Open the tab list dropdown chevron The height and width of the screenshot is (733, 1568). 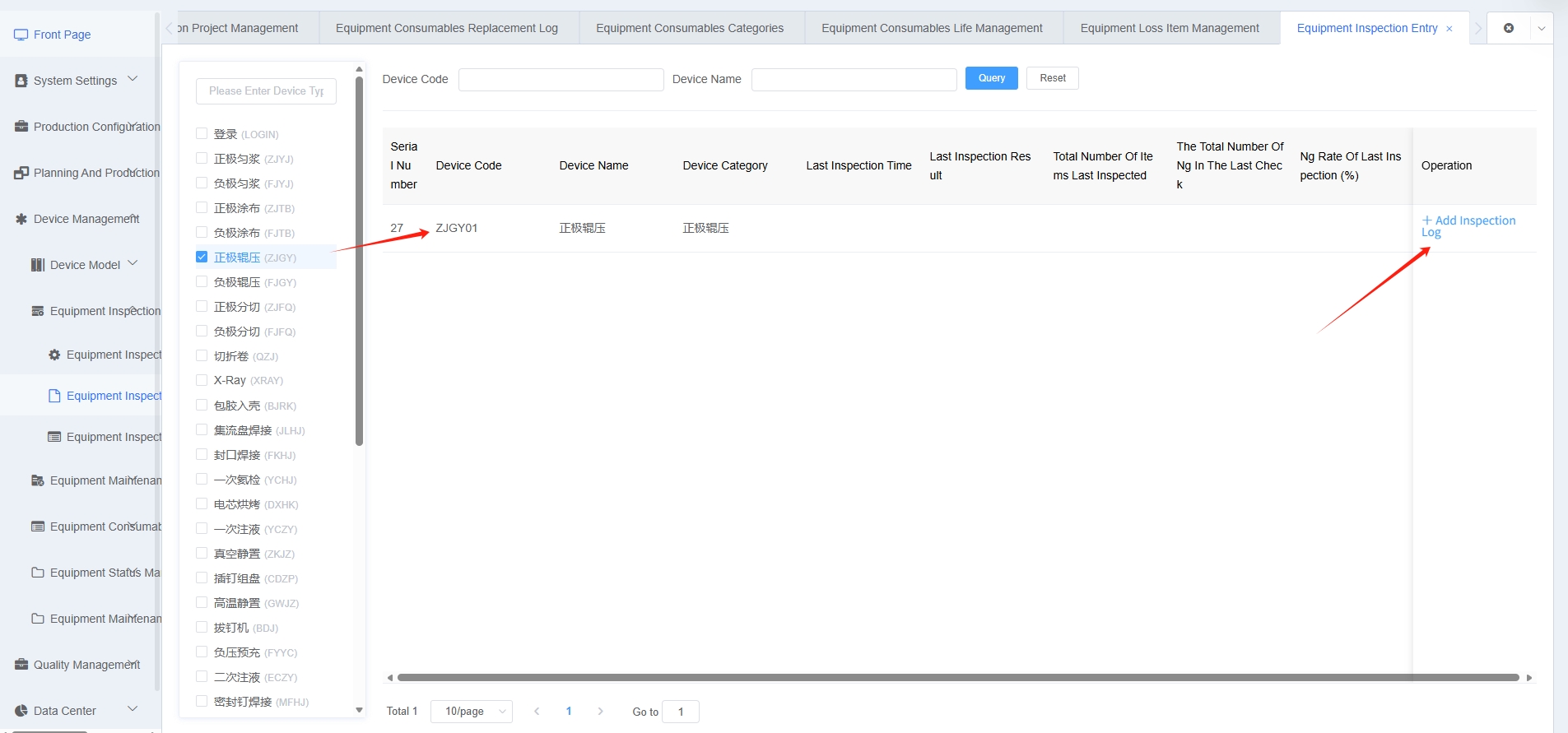1542,28
